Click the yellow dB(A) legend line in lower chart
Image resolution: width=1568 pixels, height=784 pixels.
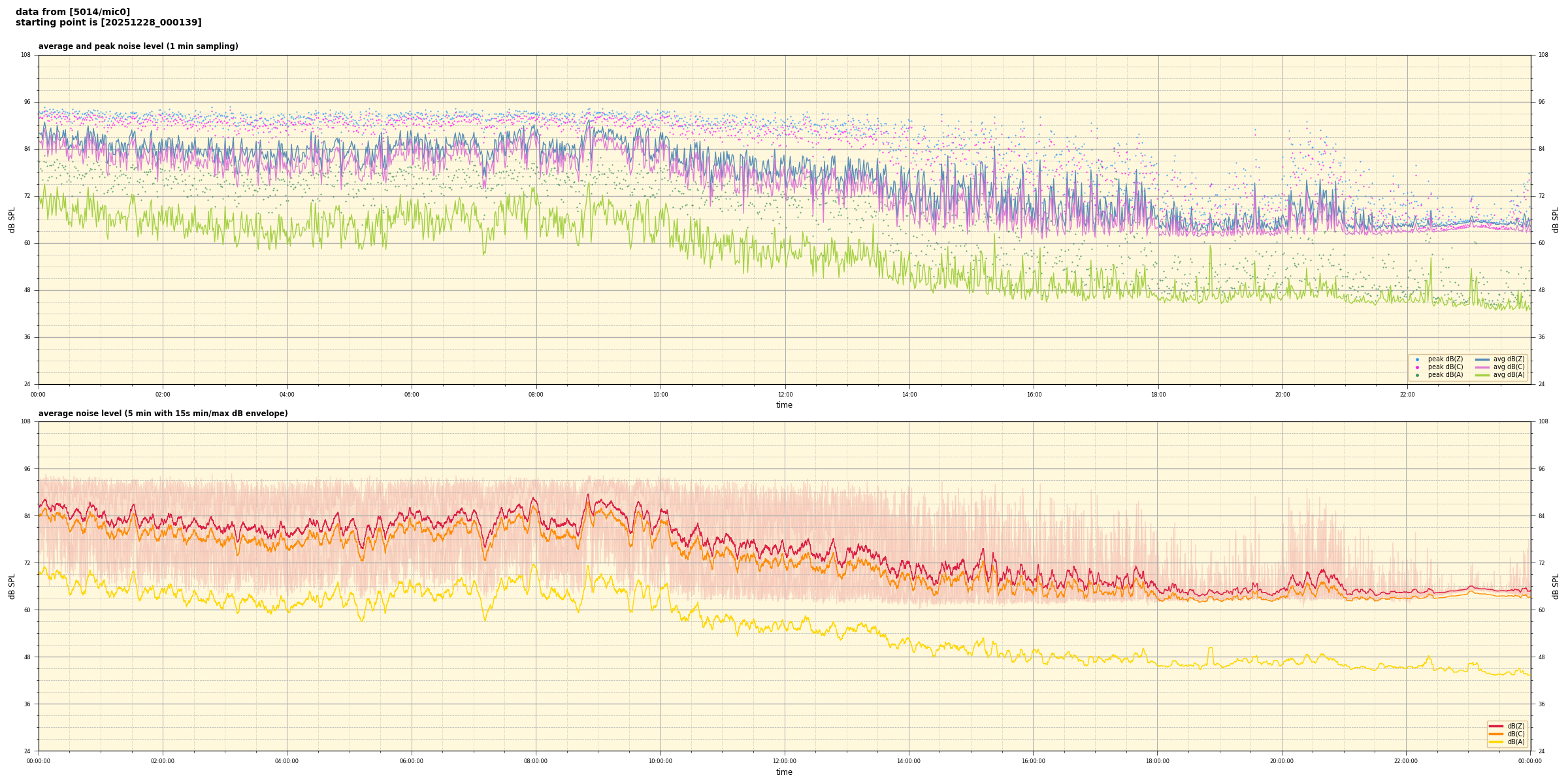[1495, 742]
